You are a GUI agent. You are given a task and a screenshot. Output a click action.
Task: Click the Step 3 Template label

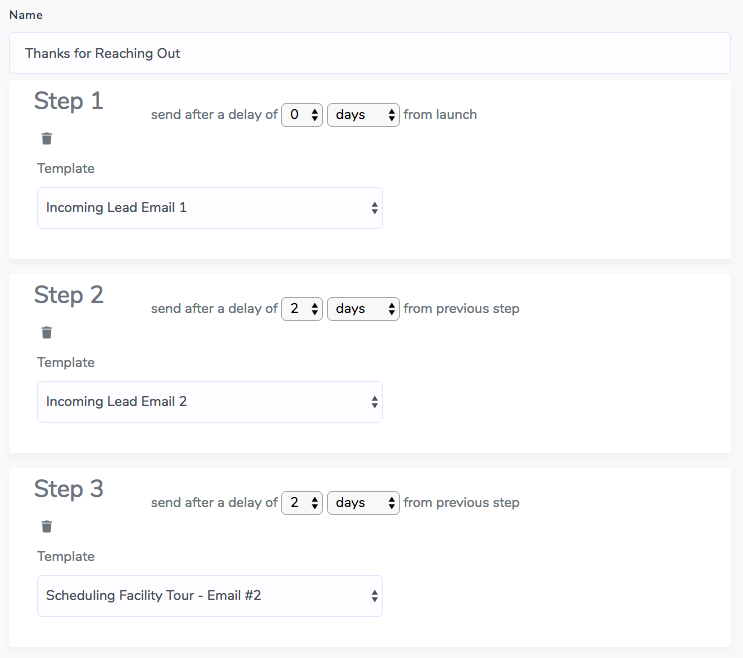point(66,556)
